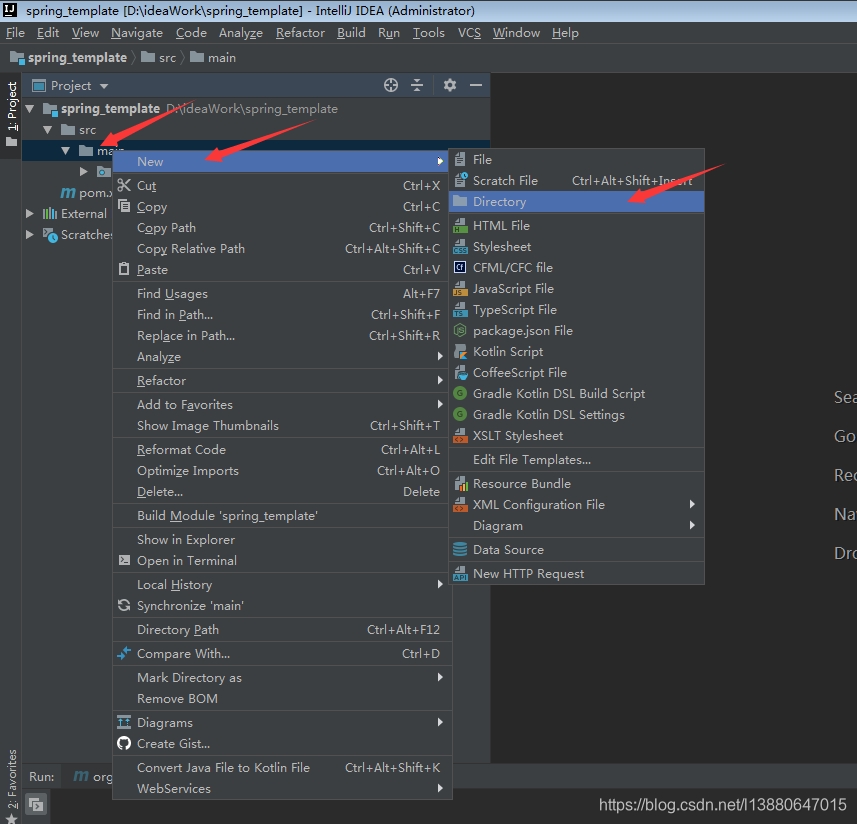
Task: Click the Compare With arrows icon
Action: point(125,653)
